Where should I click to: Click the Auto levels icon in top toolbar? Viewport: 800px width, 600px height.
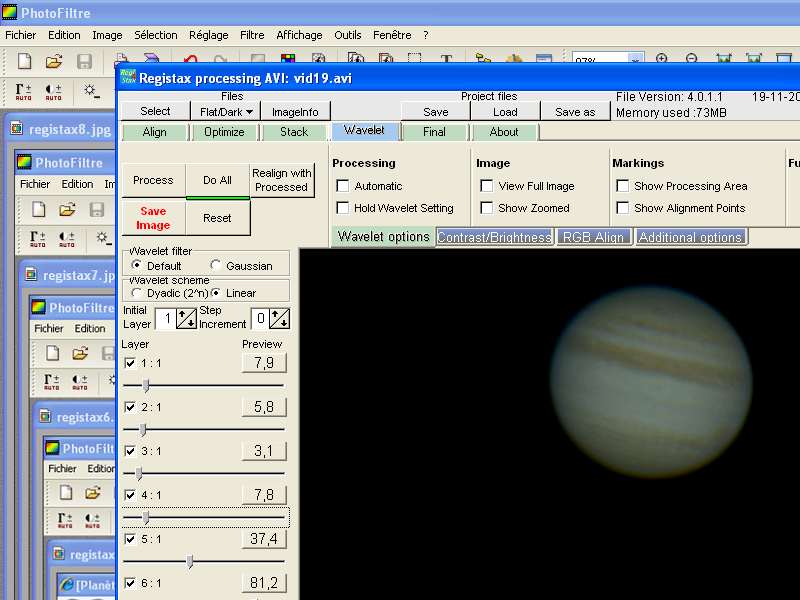pyautogui.click(x=24, y=92)
